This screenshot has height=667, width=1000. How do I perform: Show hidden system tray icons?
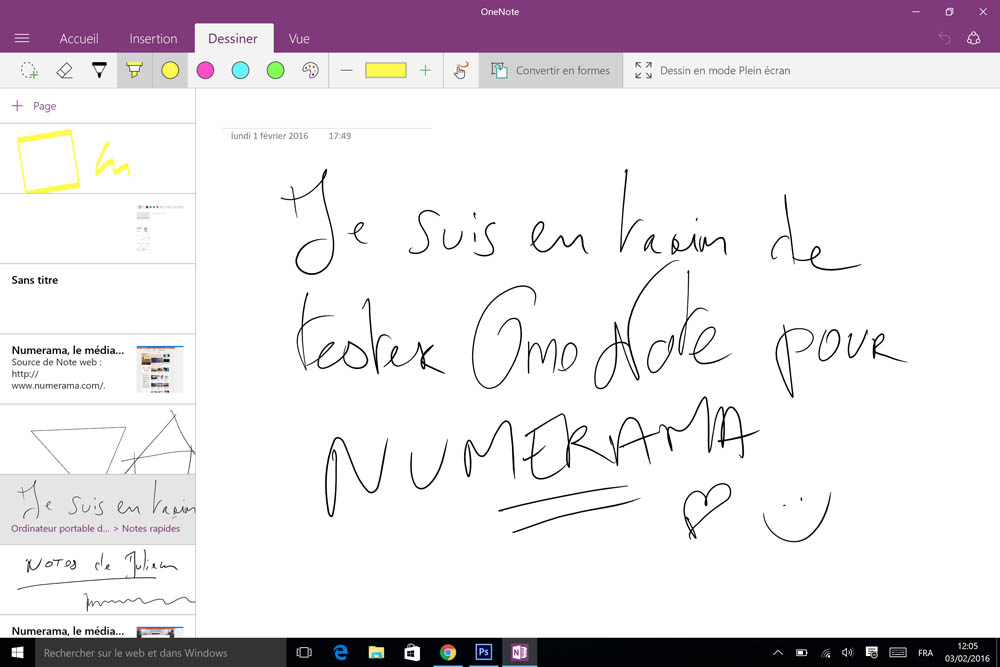click(778, 652)
